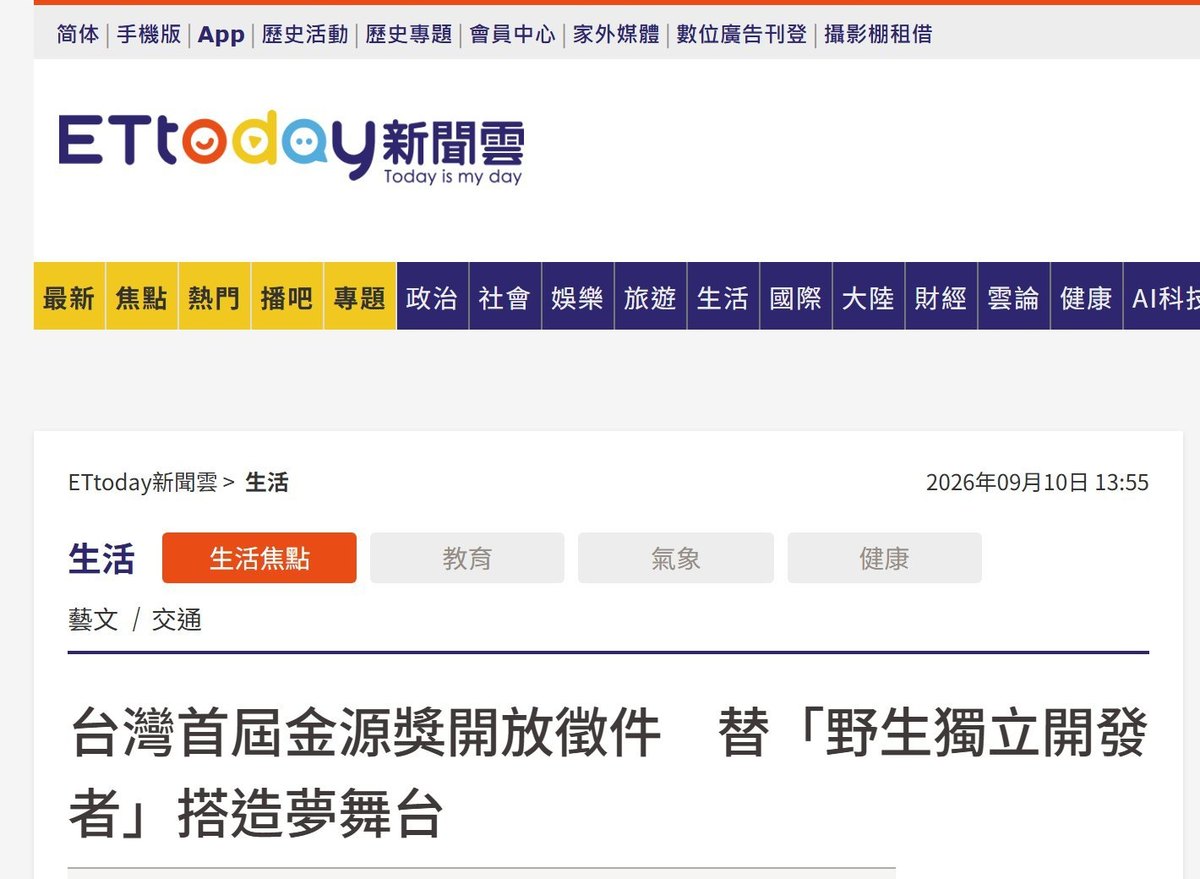Open the 社會 news category
The image size is (1200, 879).
505,297
